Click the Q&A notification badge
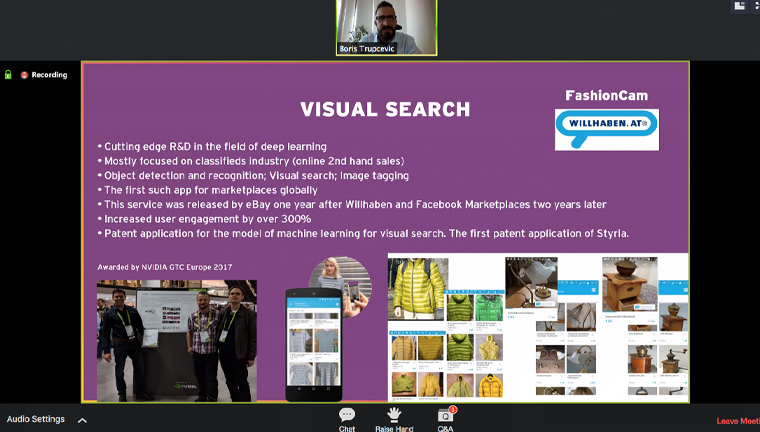 click(x=452, y=410)
